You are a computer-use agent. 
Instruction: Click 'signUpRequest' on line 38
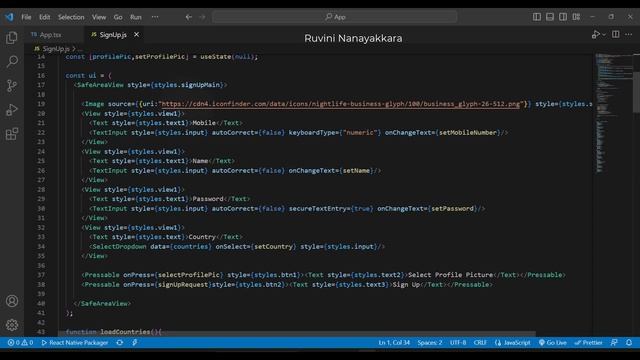183,284
